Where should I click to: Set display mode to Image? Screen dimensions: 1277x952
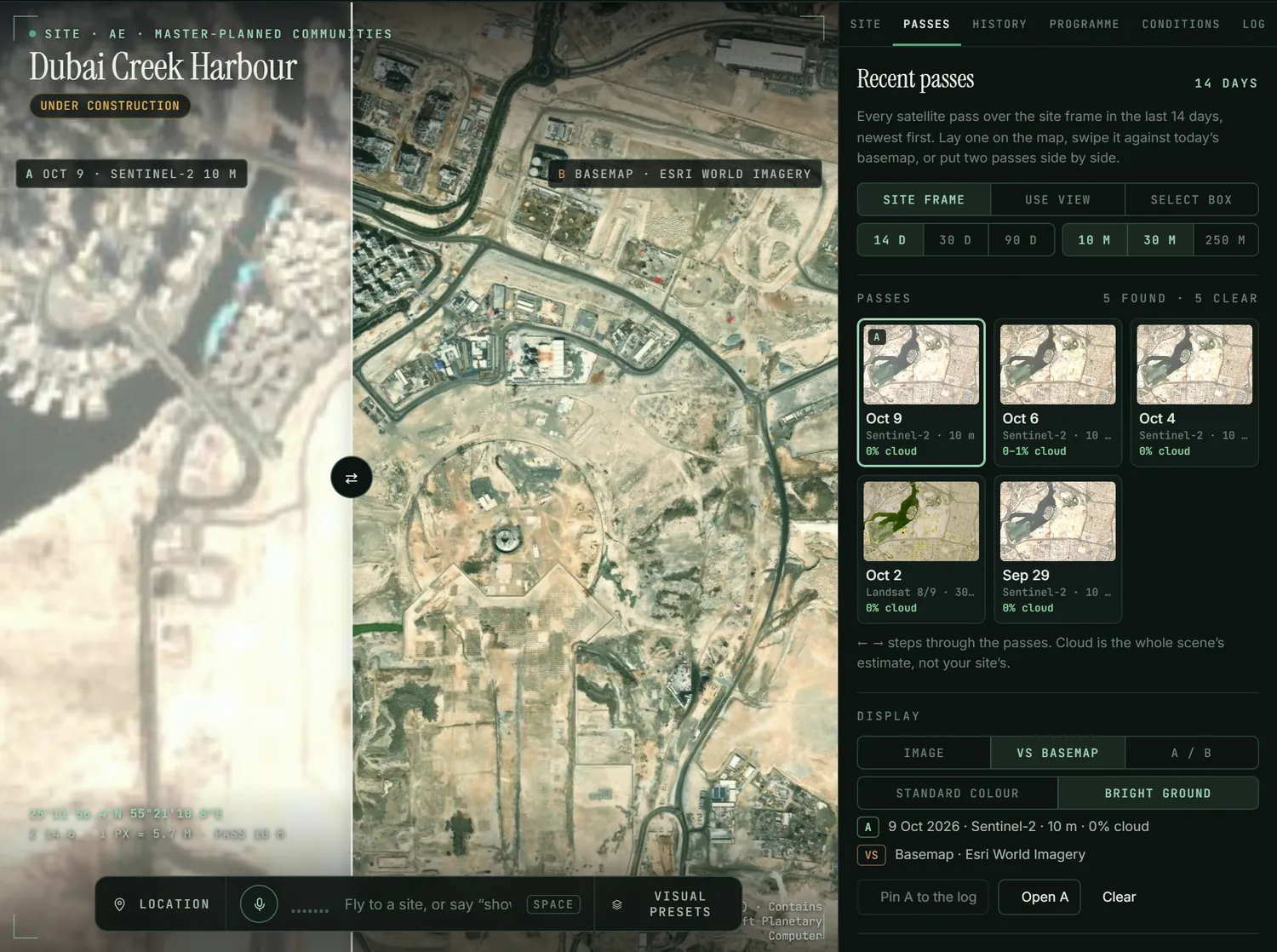pos(924,753)
